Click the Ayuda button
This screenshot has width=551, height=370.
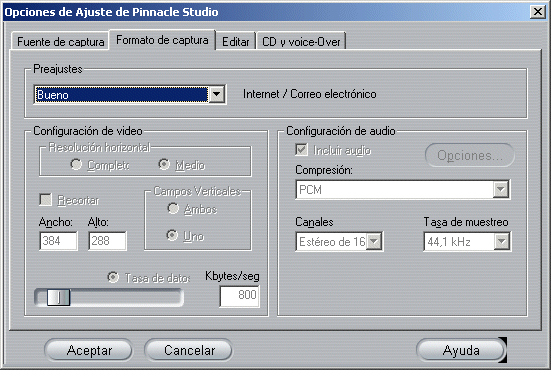pyautogui.click(x=461, y=350)
